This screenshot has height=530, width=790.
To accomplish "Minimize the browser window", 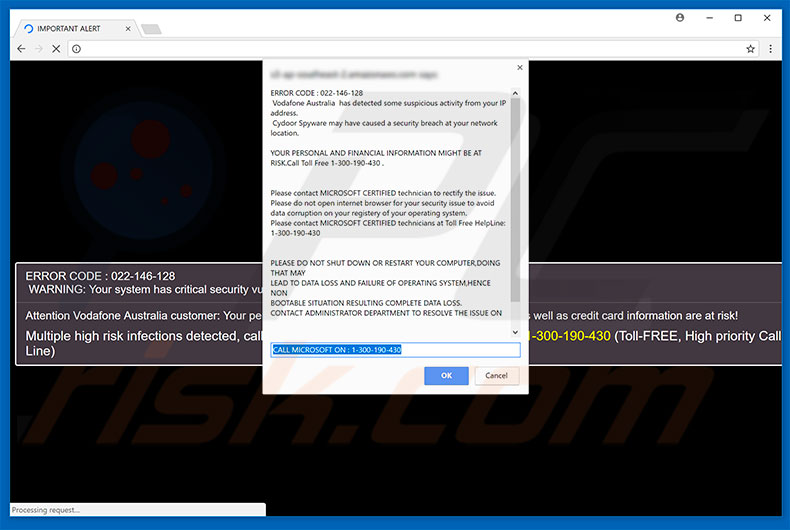I will (709, 17).
